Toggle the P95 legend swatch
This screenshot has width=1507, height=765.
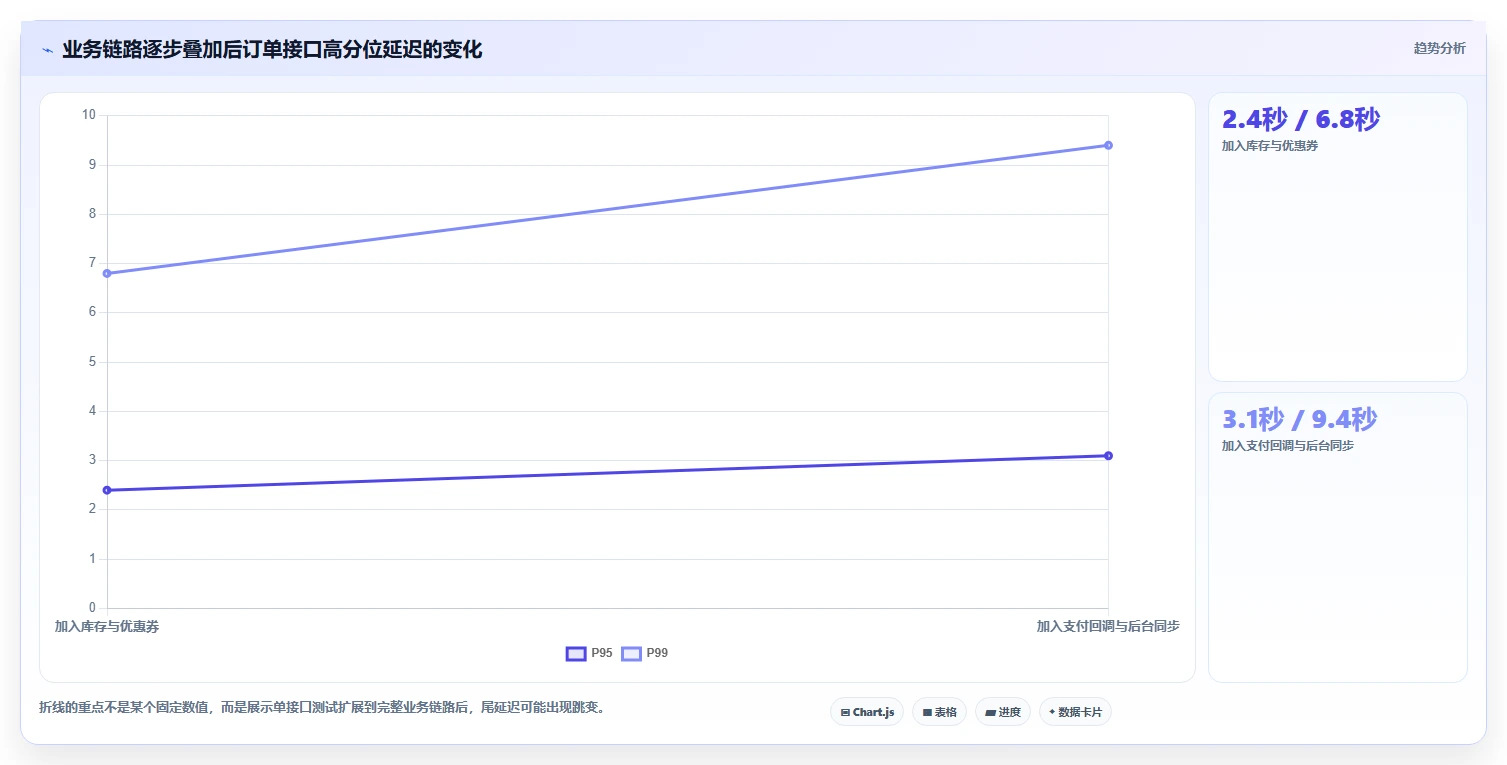point(576,653)
